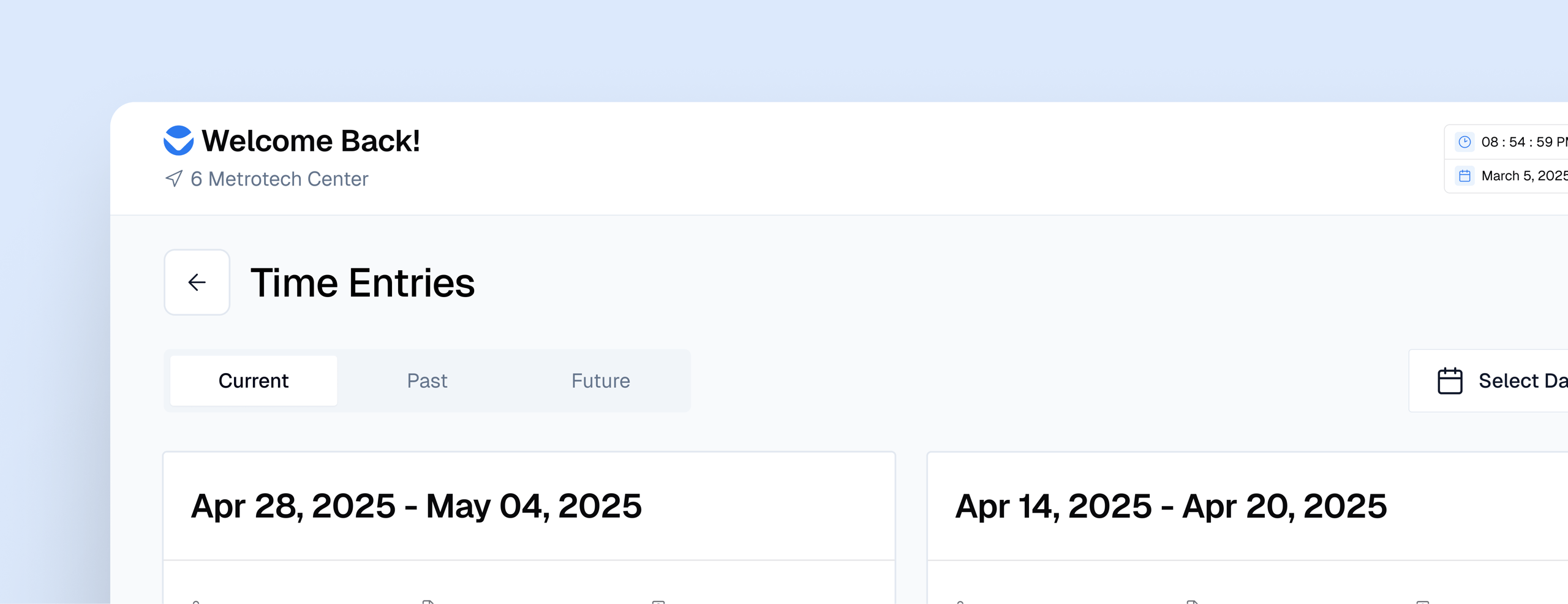Click the Time Entries page title
The height and width of the screenshot is (604, 1568).
click(363, 283)
